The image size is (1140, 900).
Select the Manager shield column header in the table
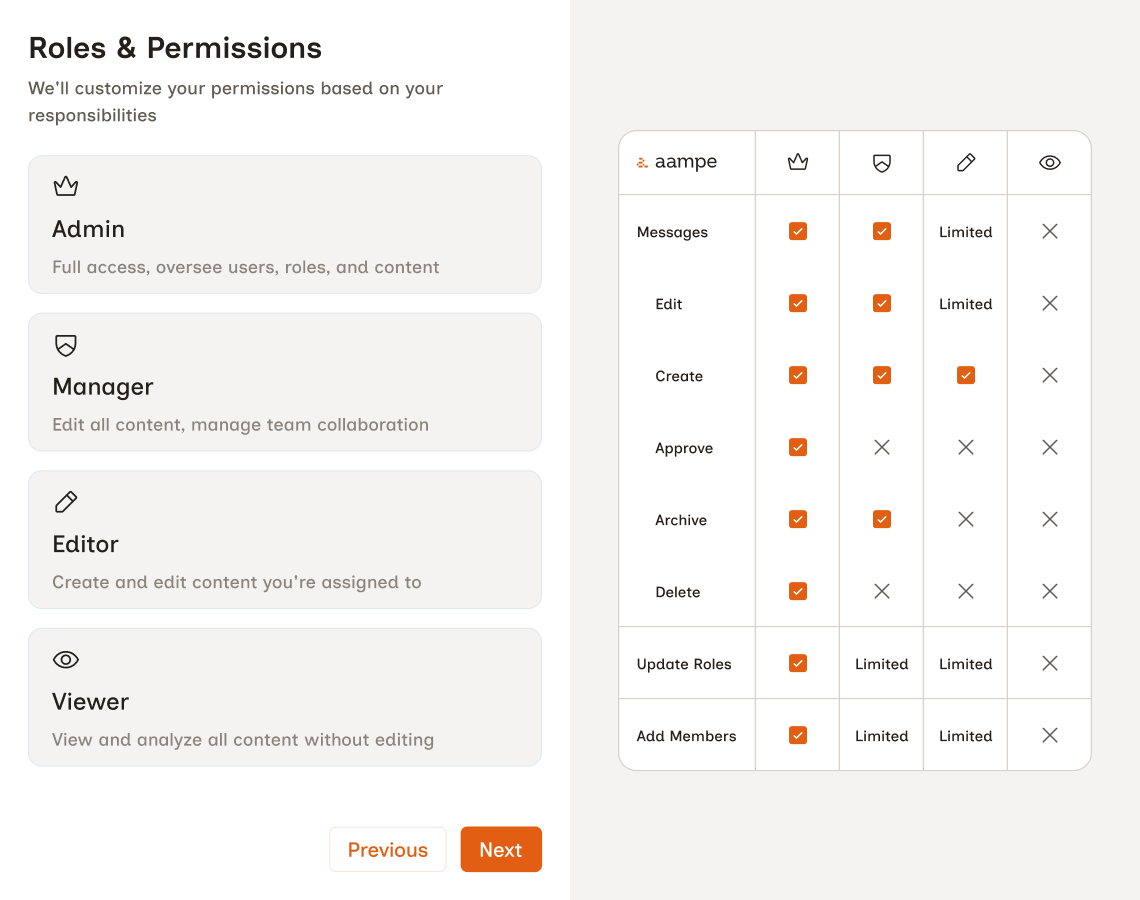(881, 162)
